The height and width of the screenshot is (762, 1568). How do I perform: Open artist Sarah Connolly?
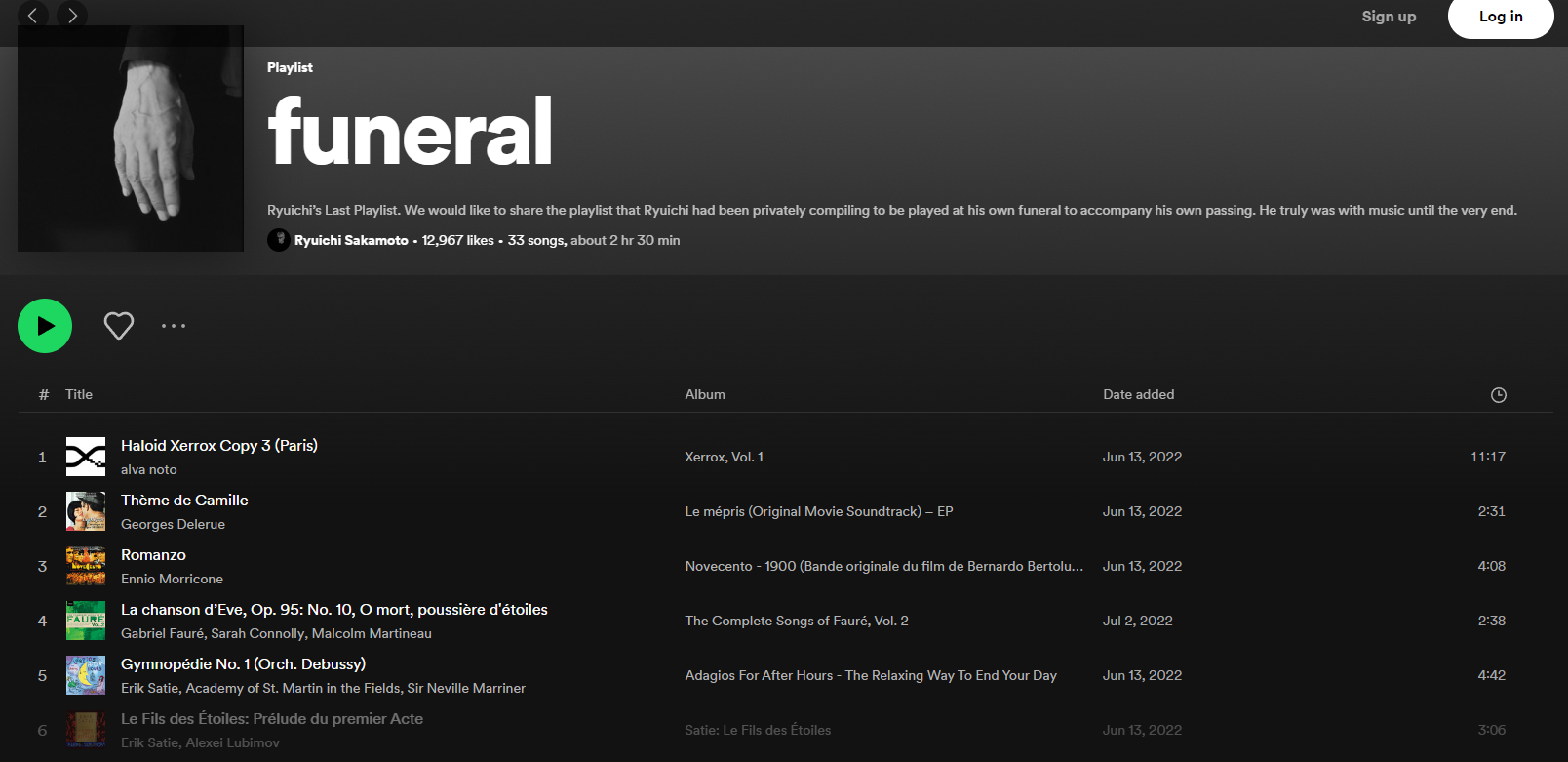[257, 633]
